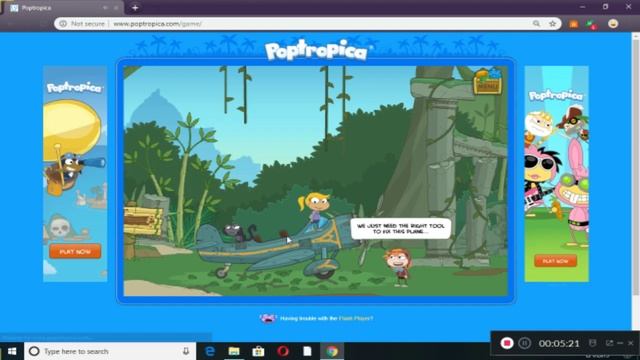
Task: Open File Explorer from taskbar
Action: click(x=234, y=351)
